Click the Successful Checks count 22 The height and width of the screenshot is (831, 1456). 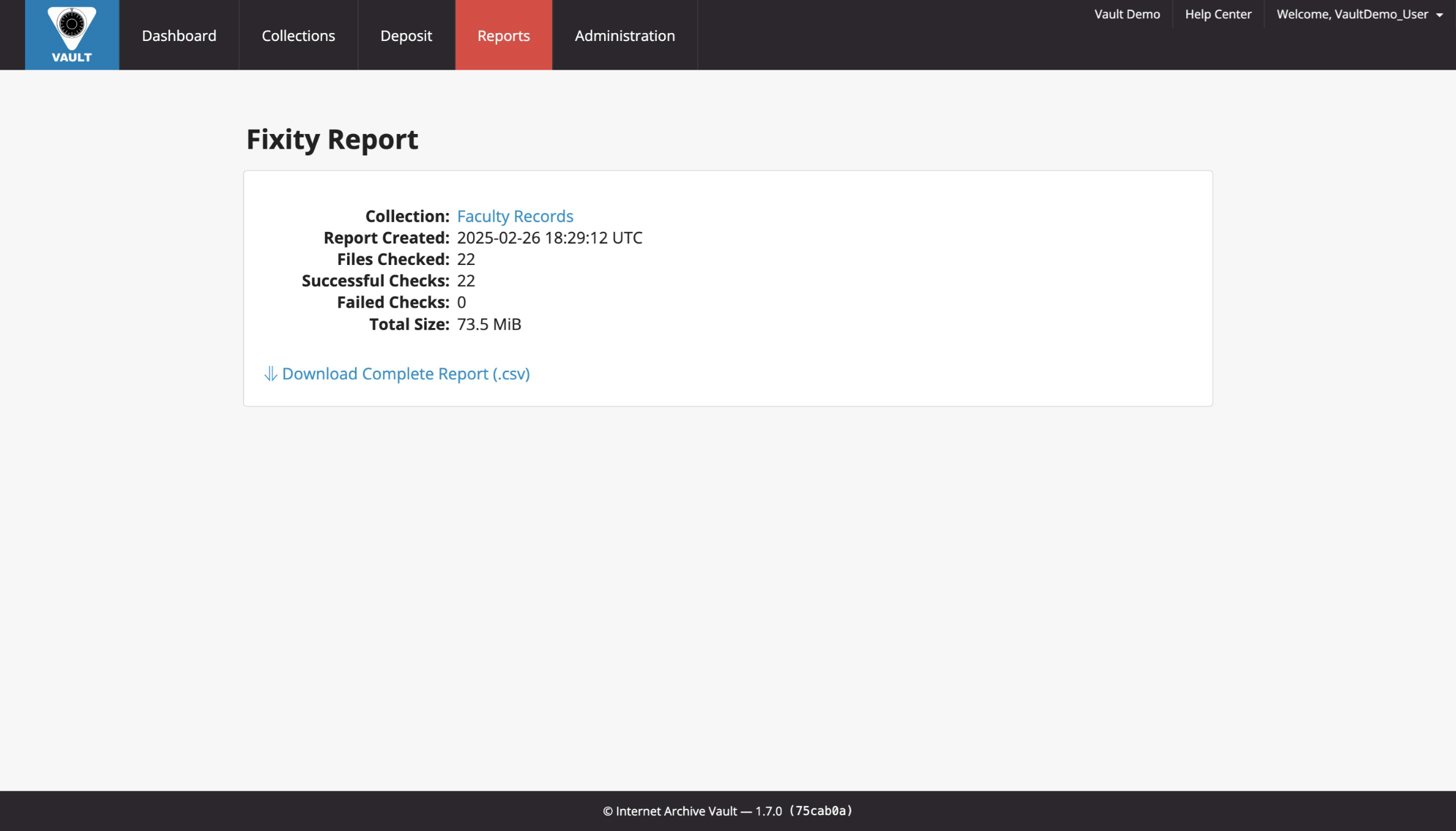point(466,280)
